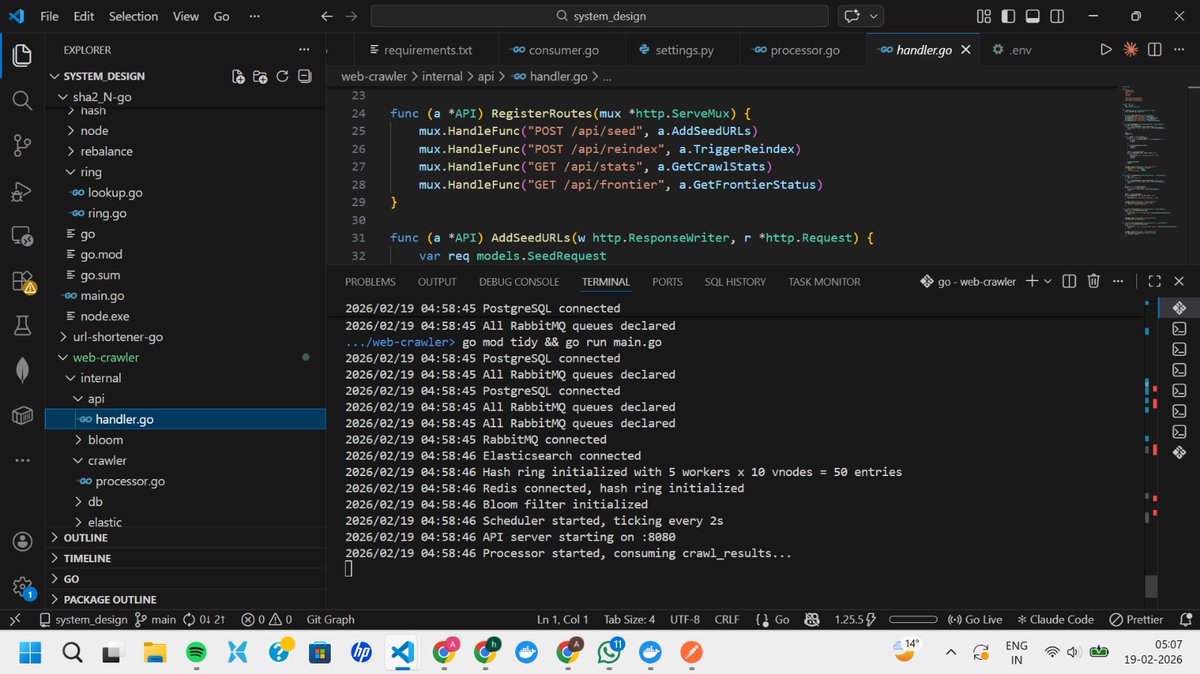Screen dimensions: 1200x674
Task: Open Claude Code from editor toolbar
Action: click(1131, 49)
